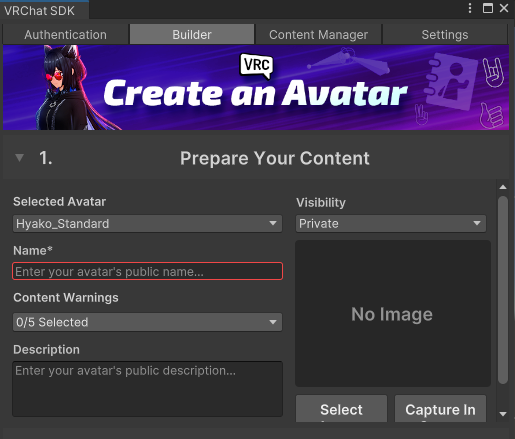Click the VRC speech-bubble logo in banner
Viewport: 515px width, 439px height.
[256, 66]
